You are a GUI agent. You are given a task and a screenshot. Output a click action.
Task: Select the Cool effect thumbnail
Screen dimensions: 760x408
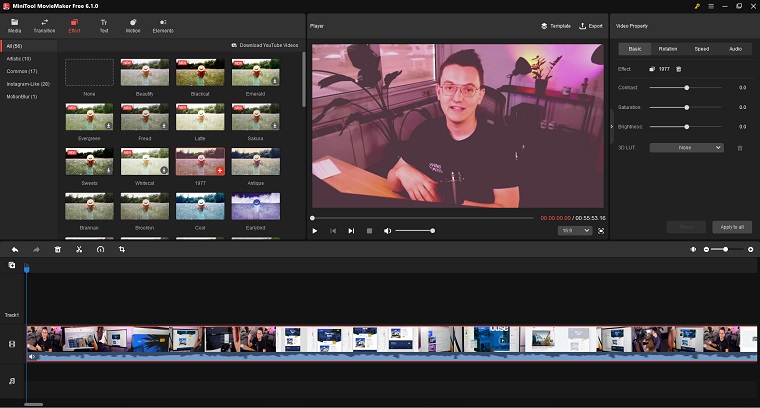coord(200,206)
